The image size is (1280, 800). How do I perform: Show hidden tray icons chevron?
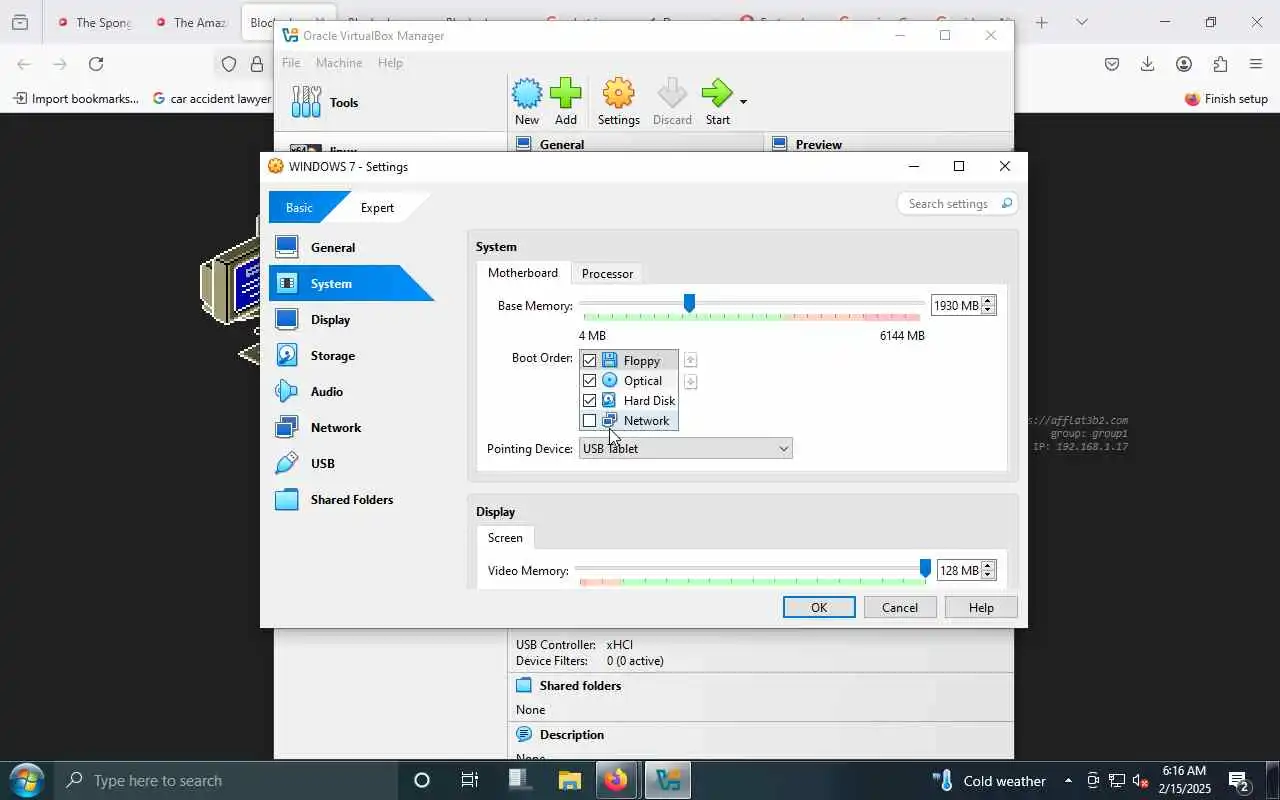tap(1068, 780)
